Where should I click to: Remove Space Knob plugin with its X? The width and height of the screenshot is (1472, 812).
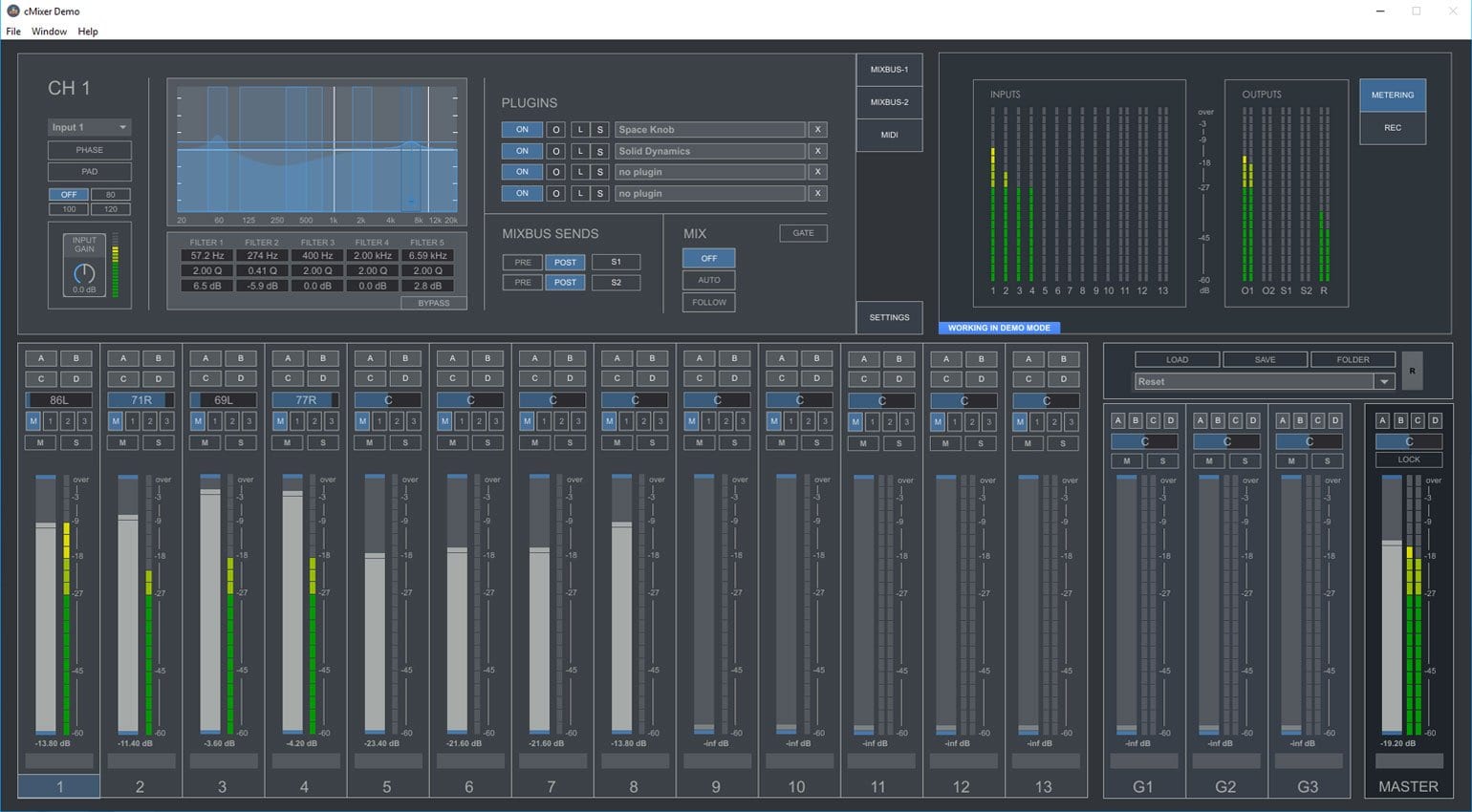point(817,130)
